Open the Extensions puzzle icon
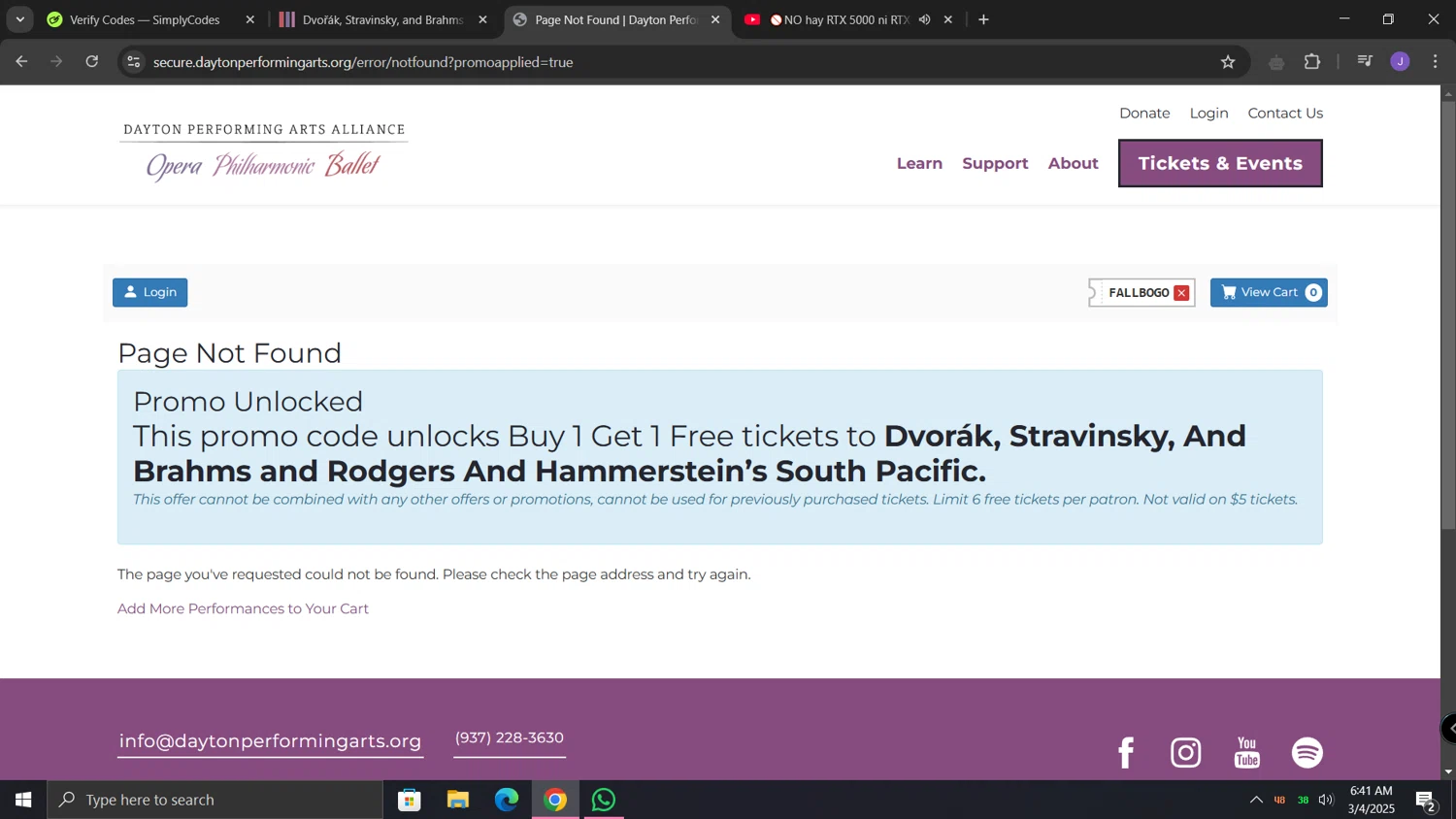1456x819 pixels. pos(1312,62)
